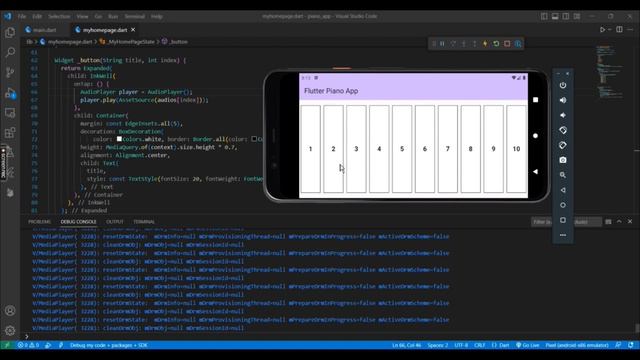
Task: Switch to the Output panel tab
Action: (x=115, y=222)
